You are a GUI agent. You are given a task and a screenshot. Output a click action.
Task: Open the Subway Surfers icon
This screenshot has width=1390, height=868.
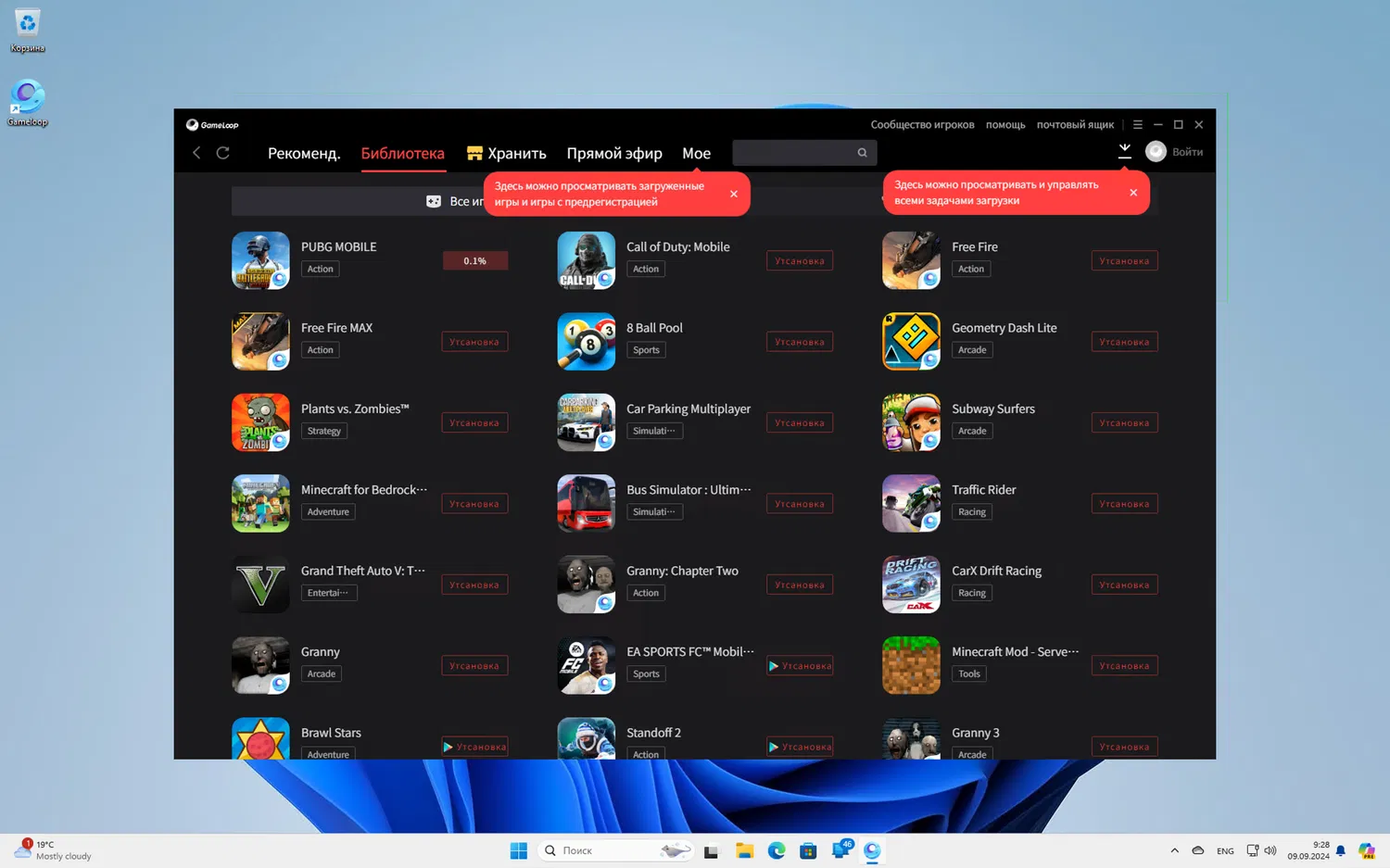tap(911, 422)
